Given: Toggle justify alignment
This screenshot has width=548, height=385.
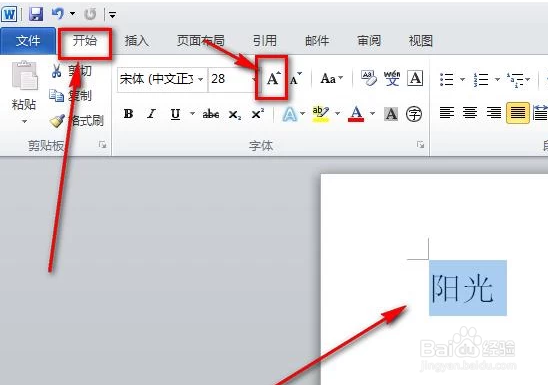Looking at the screenshot, I should point(518,113).
